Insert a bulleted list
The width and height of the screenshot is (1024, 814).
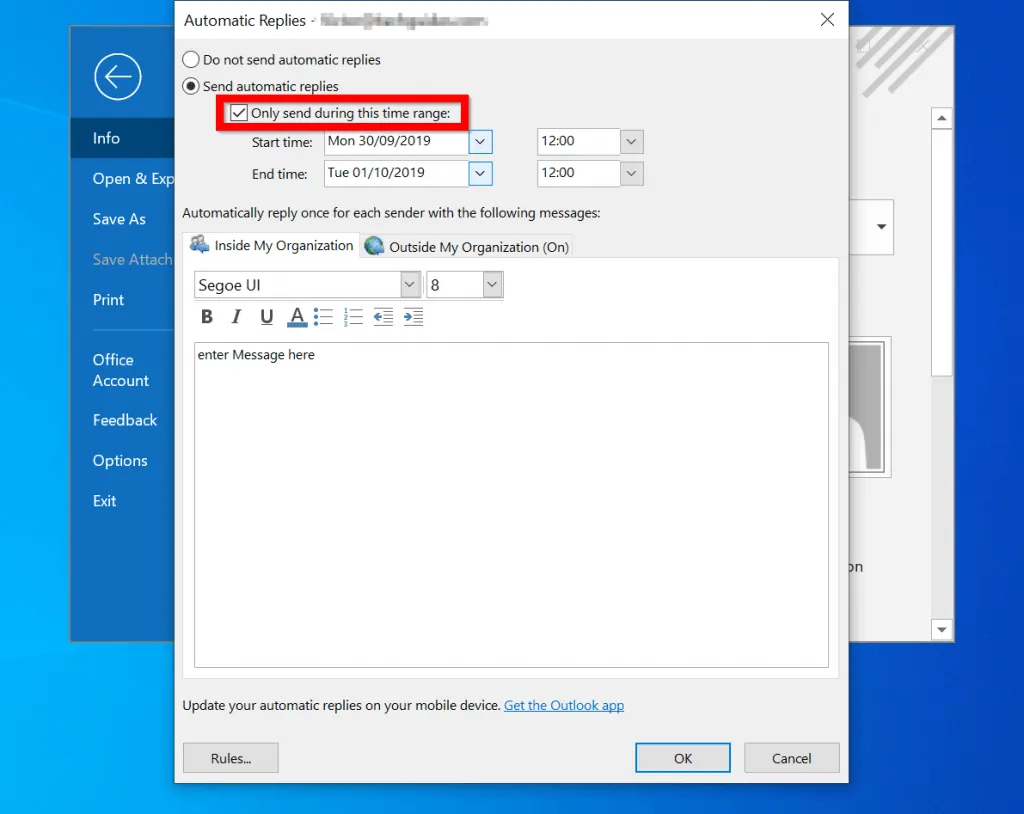(323, 317)
